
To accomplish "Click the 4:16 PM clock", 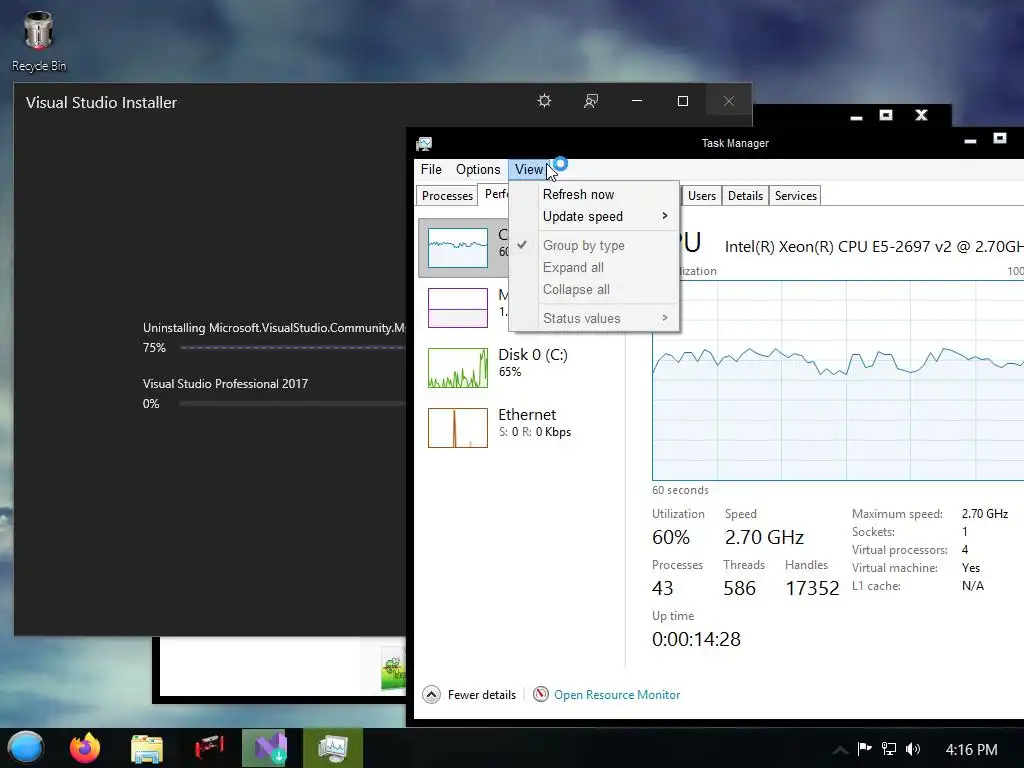I will [x=971, y=749].
